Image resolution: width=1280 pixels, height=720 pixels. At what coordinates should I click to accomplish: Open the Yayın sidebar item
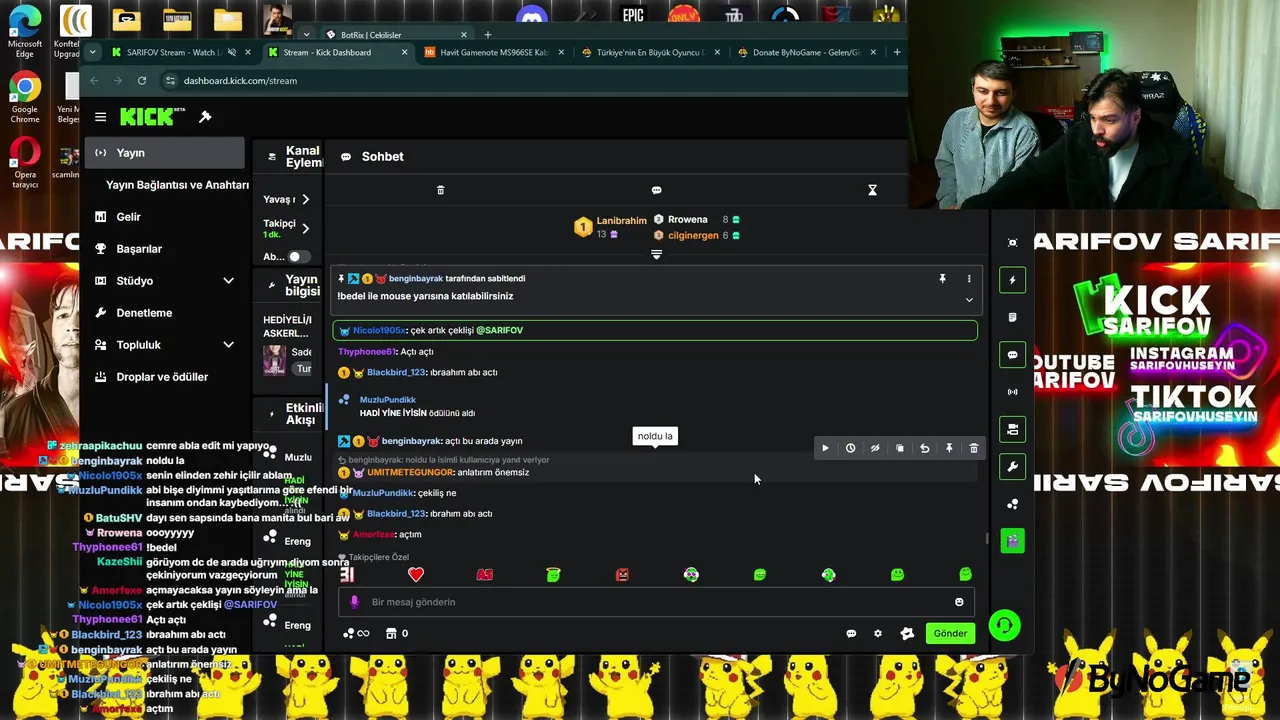164,153
